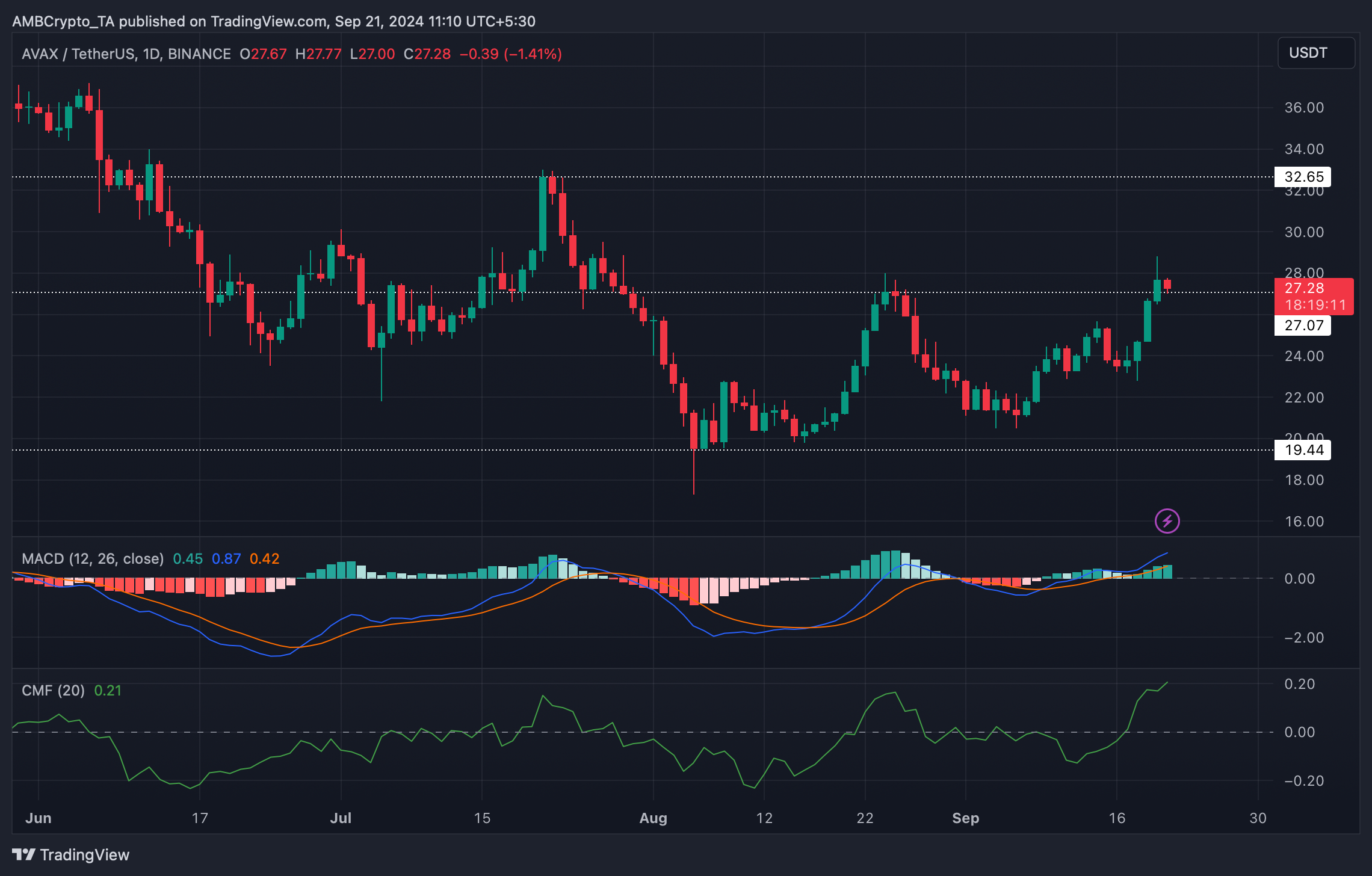Click the 19.44 price level label
Viewport: 1372px width, 876px height.
click(1303, 450)
